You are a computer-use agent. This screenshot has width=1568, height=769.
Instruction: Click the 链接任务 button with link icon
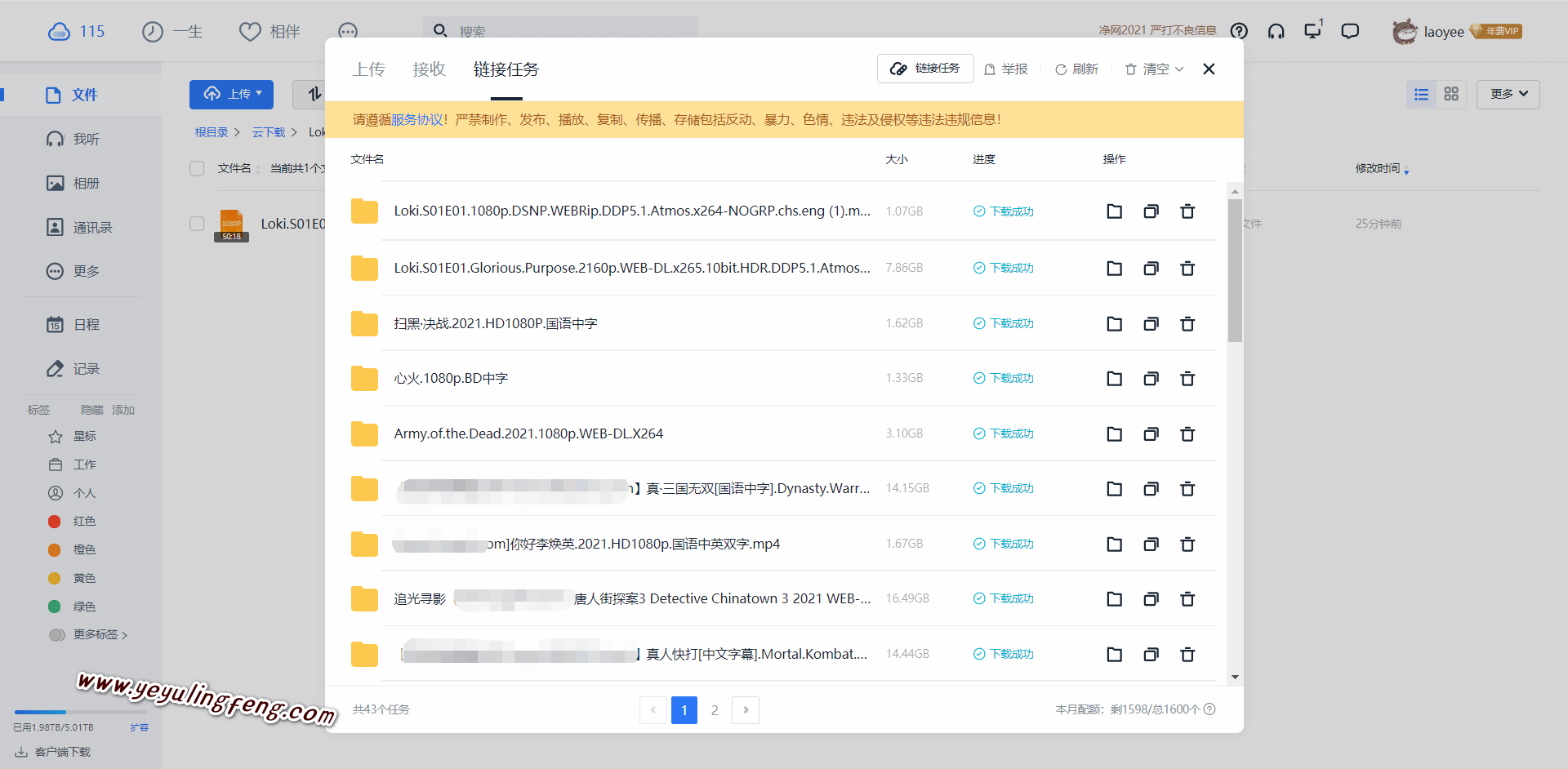point(925,69)
